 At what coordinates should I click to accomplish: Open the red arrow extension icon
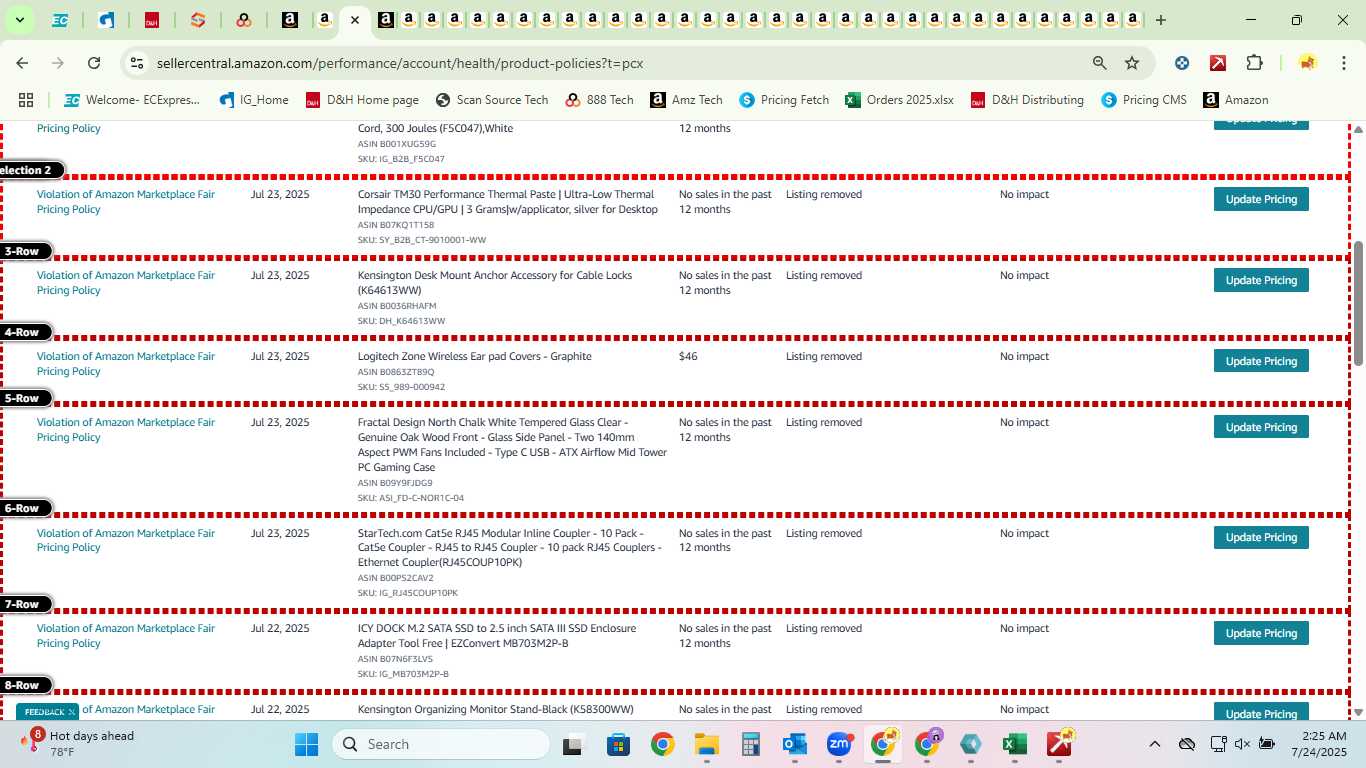click(1218, 63)
